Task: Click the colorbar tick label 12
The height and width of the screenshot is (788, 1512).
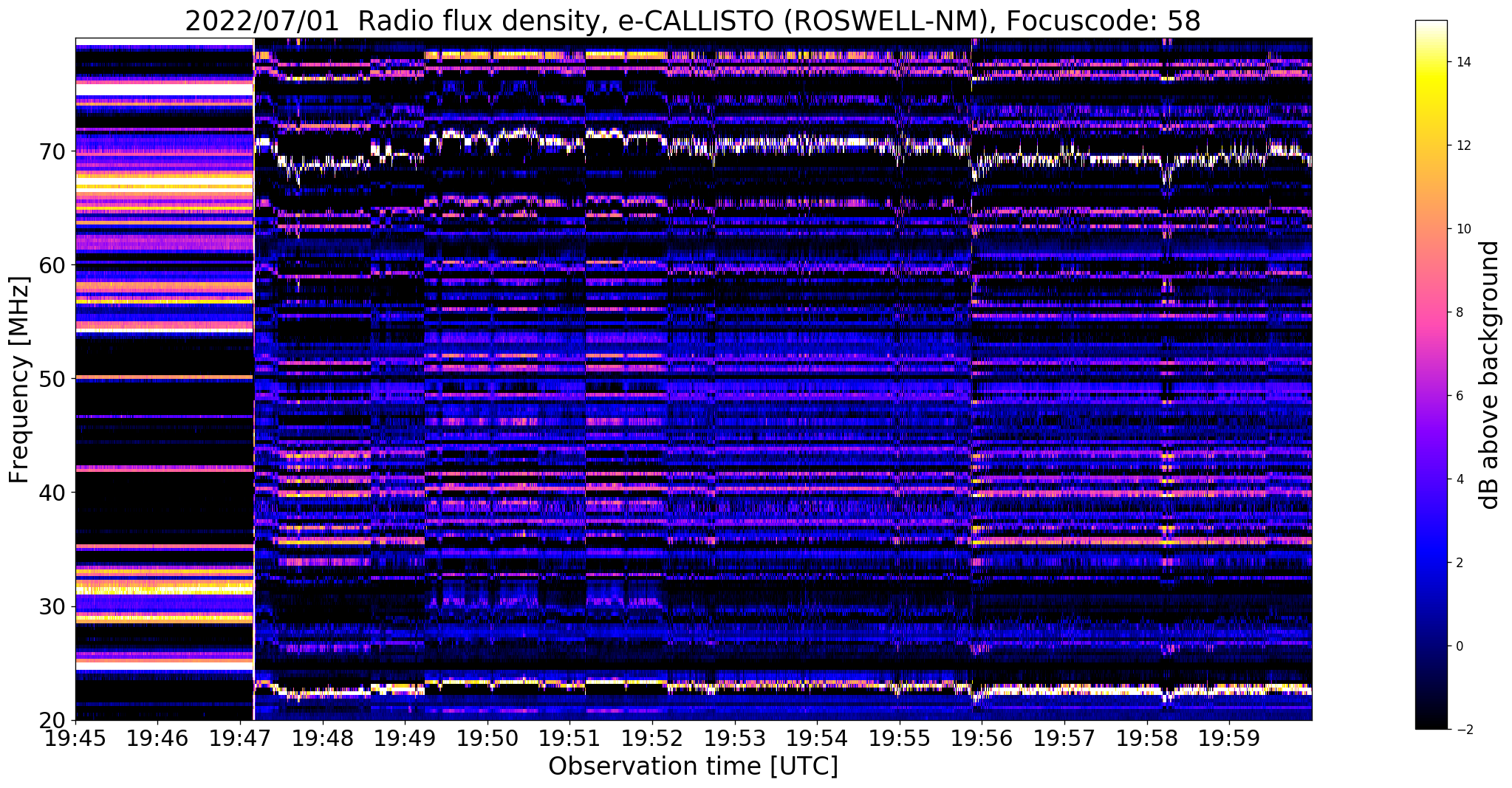Action: [1463, 145]
